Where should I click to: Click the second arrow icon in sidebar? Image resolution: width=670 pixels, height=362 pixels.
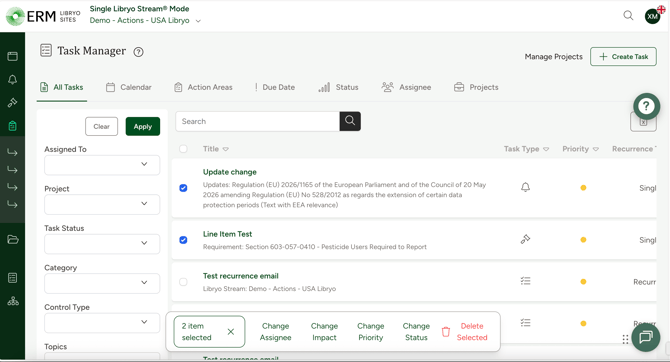12,170
